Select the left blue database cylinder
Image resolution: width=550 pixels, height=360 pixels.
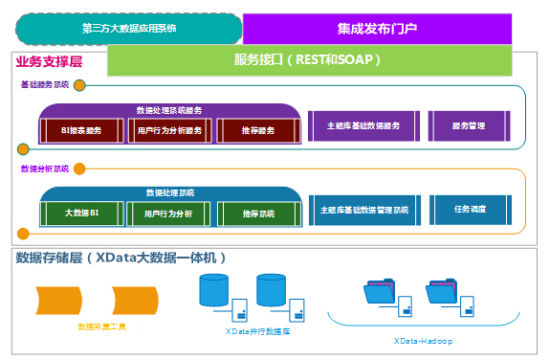click(x=214, y=290)
